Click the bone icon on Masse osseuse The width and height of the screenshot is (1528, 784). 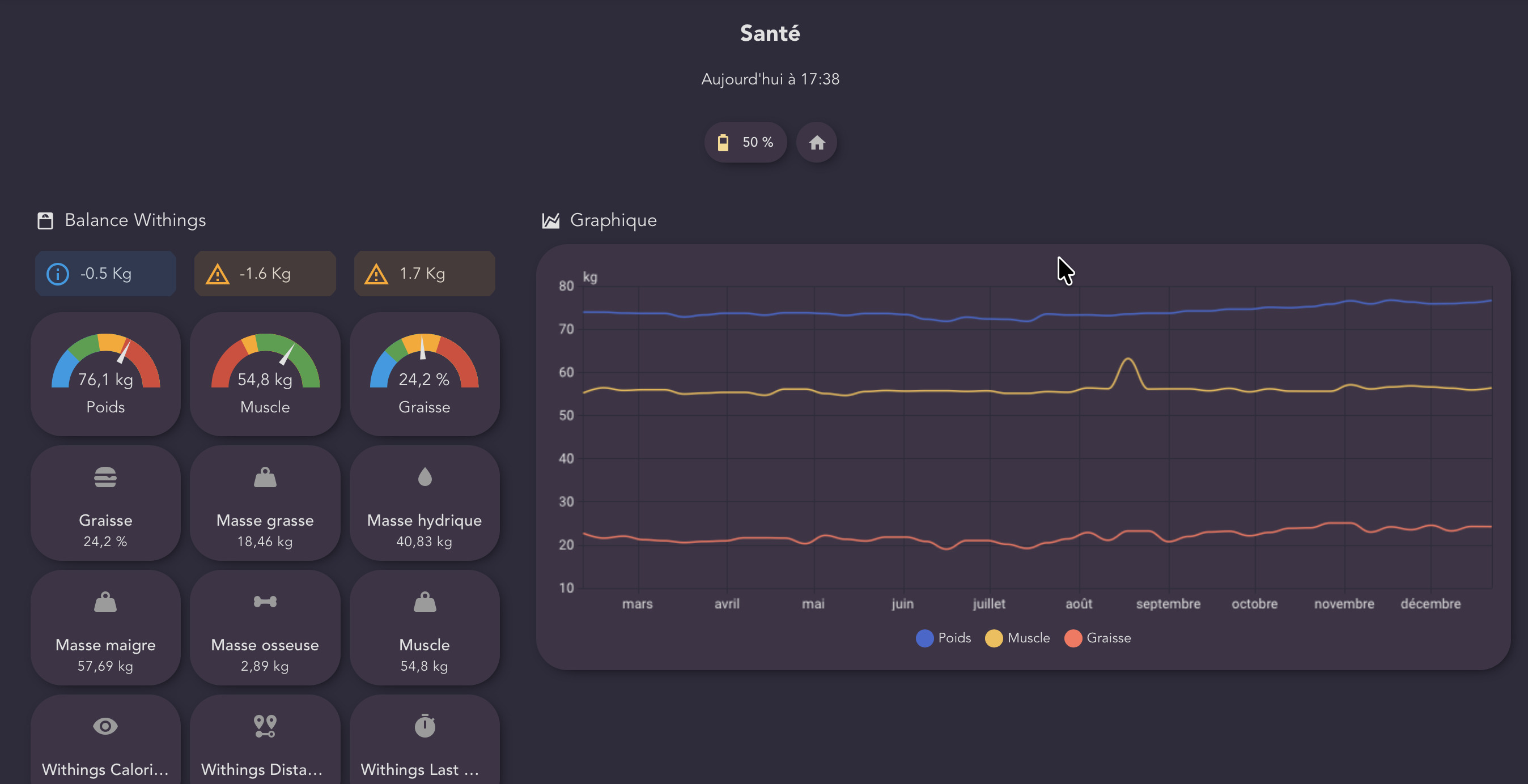coord(265,602)
